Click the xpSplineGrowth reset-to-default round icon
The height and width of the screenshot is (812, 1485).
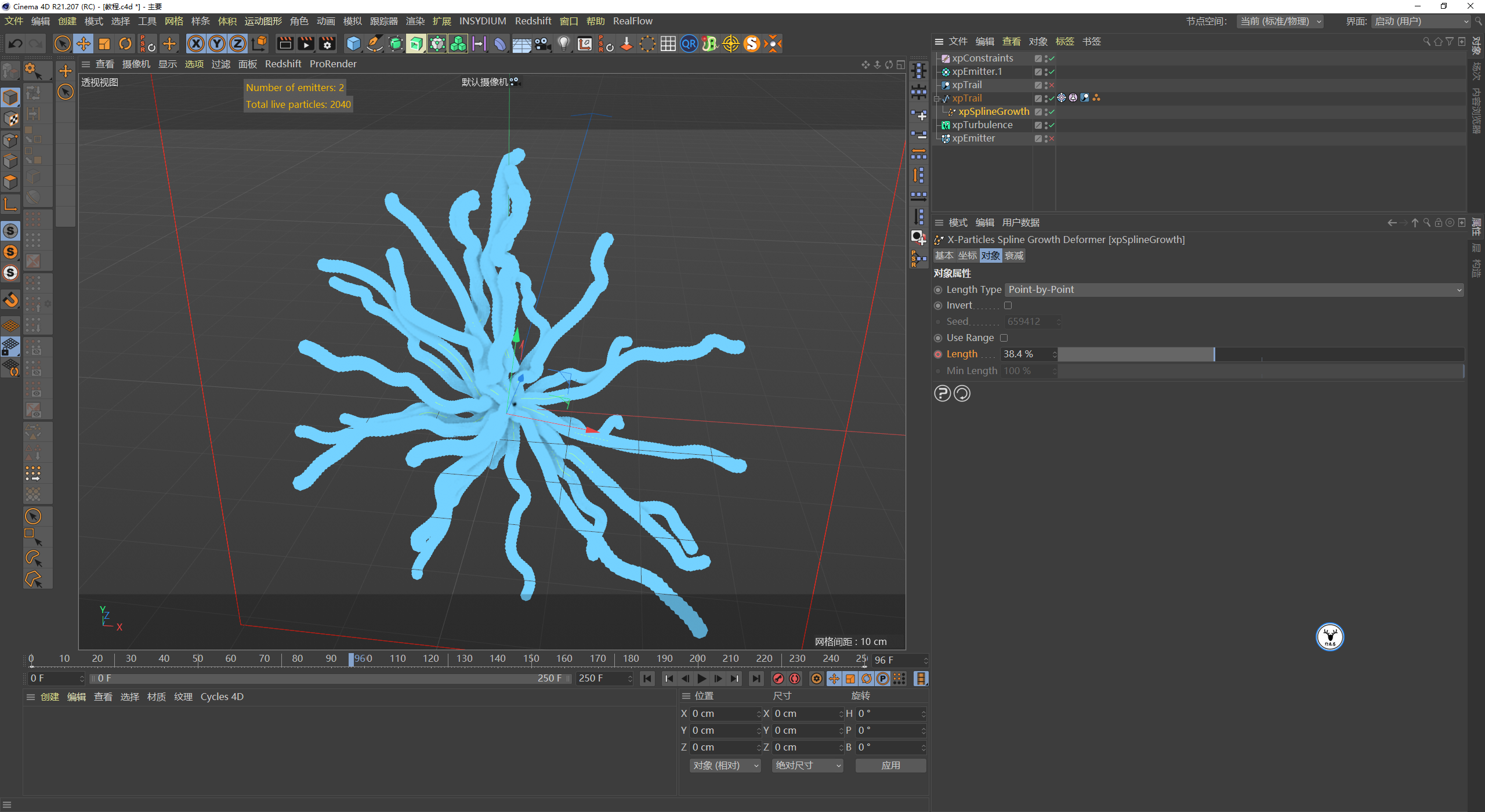962,393
